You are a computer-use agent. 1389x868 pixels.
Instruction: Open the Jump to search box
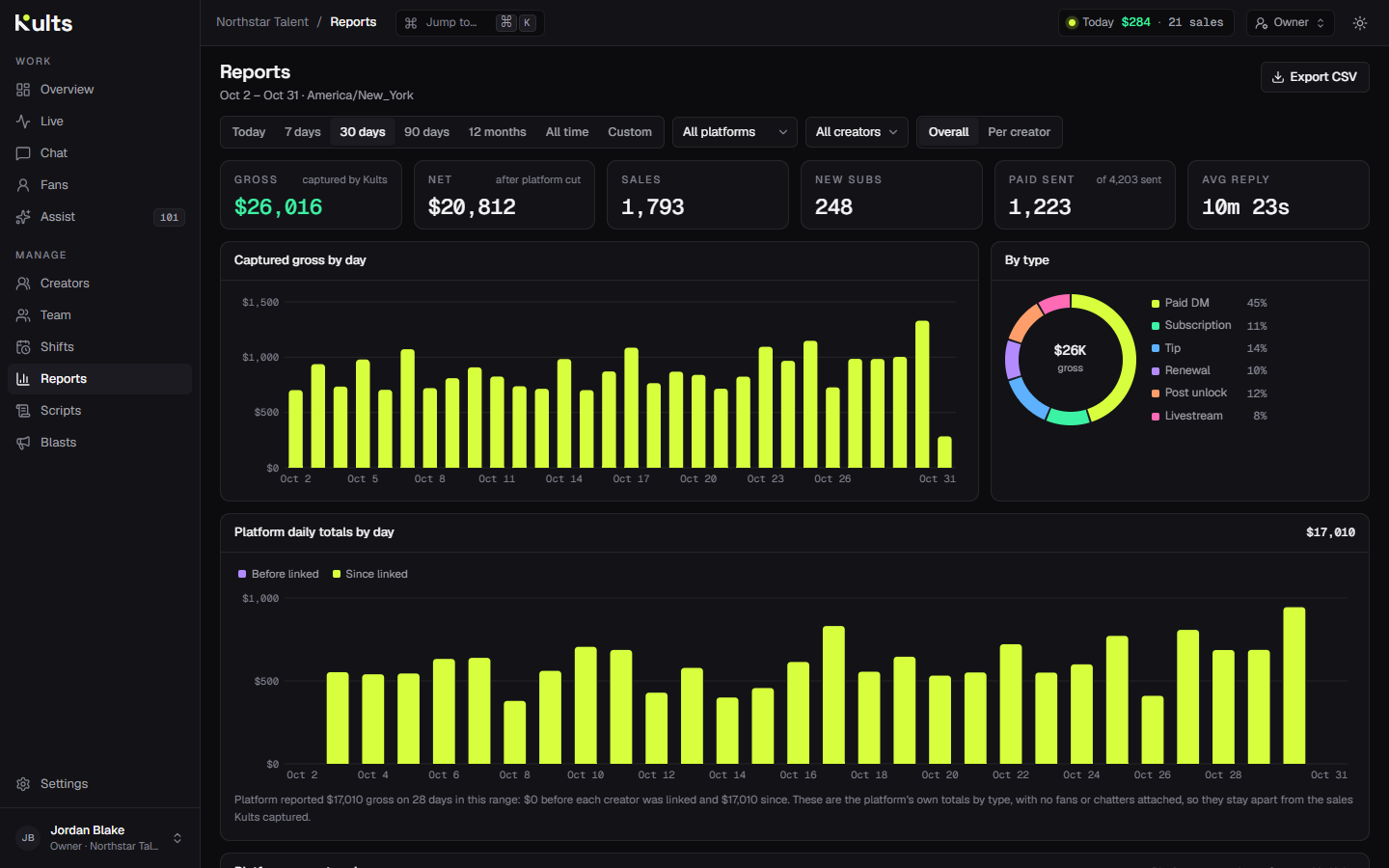click(x=470, y=23)
